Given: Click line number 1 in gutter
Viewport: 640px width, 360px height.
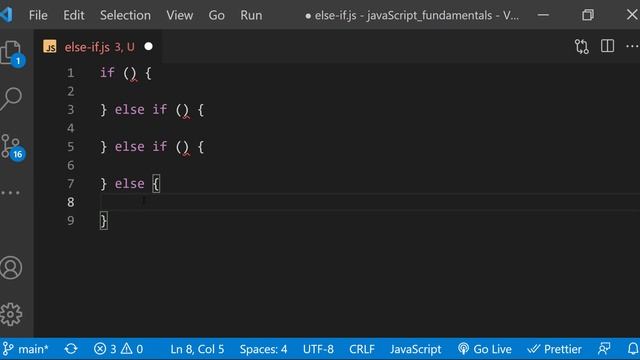Looking at the screenshot, I should (71, 73).
